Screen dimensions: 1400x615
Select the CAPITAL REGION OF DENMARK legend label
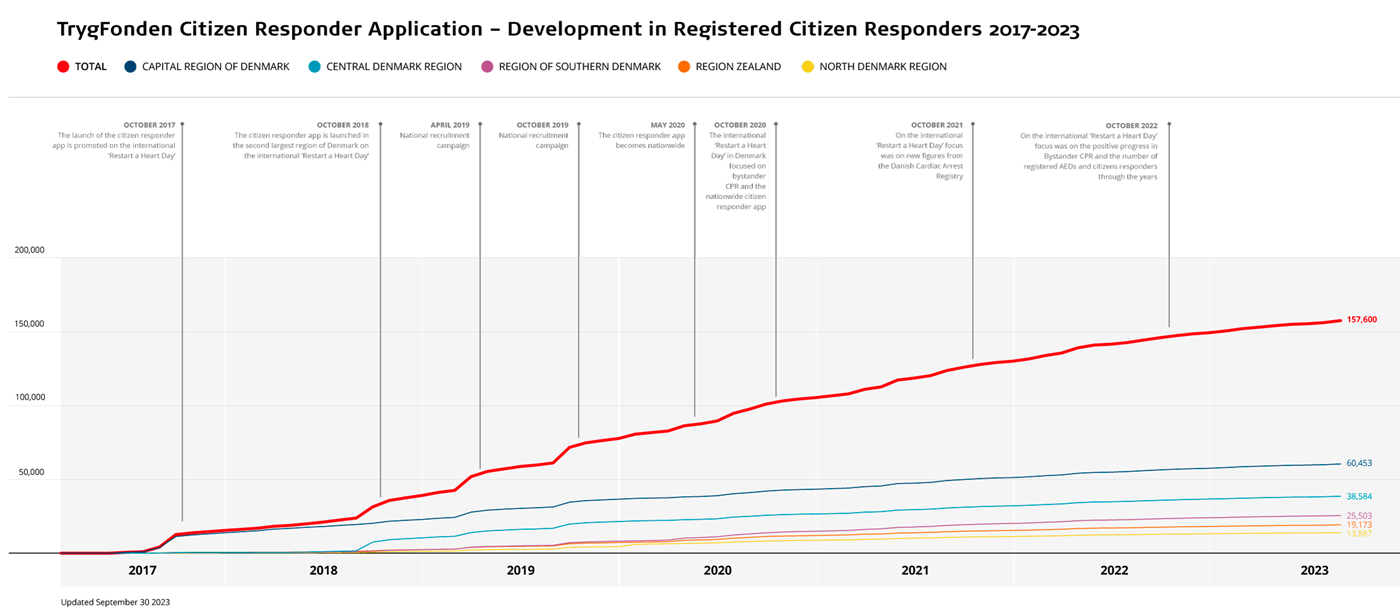[x=216, y=67]
